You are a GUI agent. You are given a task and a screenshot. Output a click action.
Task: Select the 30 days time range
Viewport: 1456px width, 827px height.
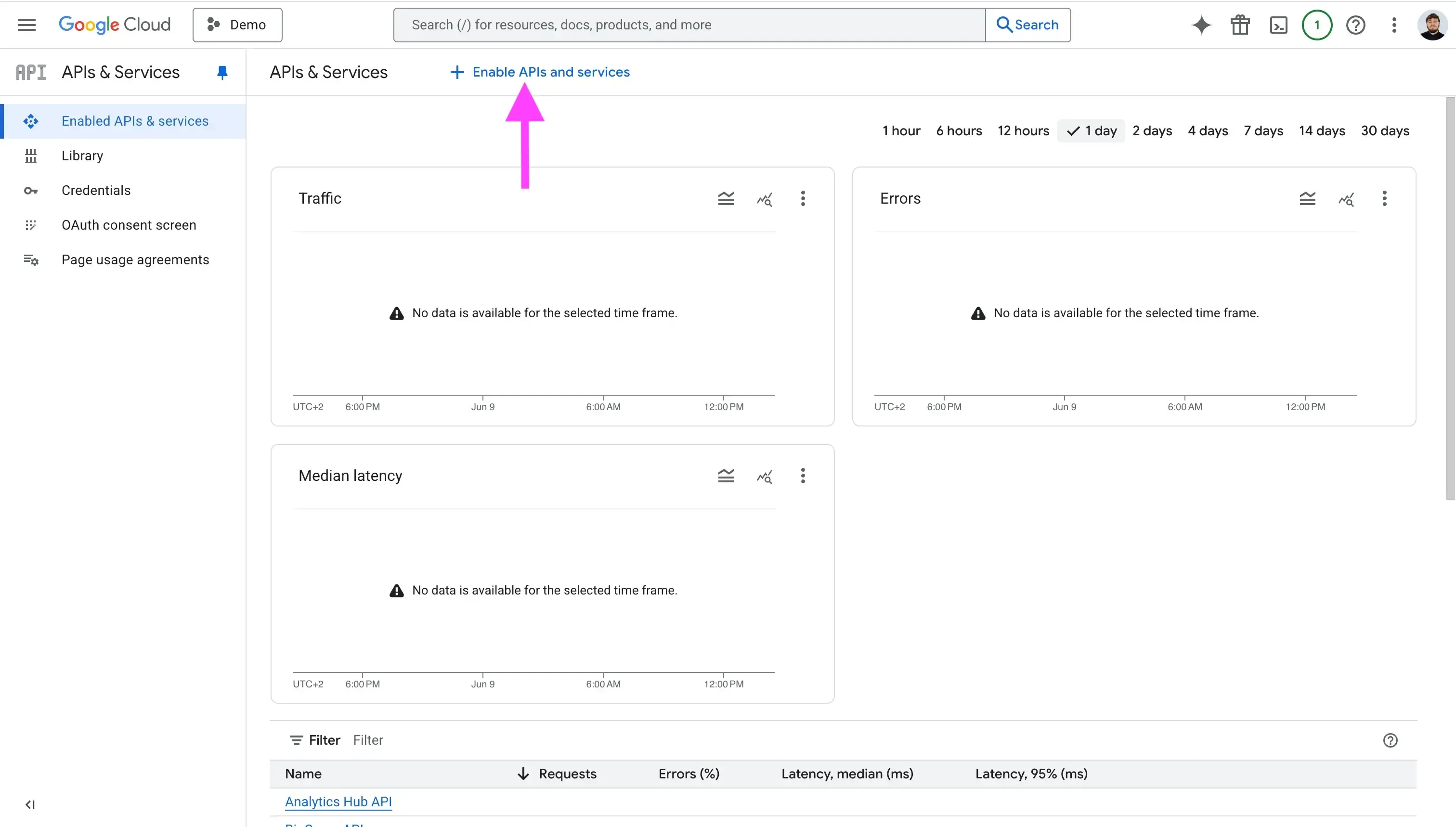1385,130
